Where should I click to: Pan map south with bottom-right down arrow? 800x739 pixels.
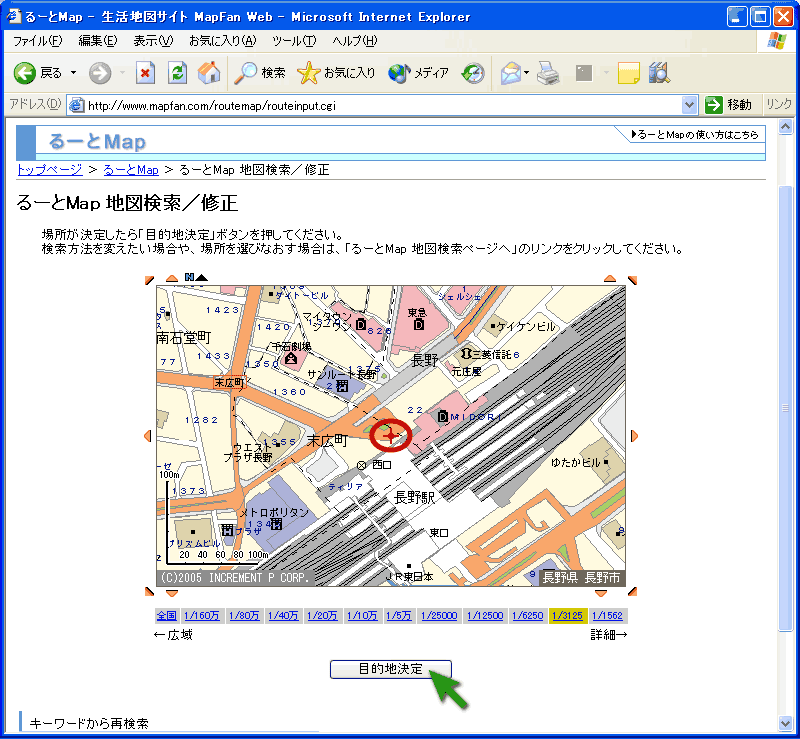[601, 594]
